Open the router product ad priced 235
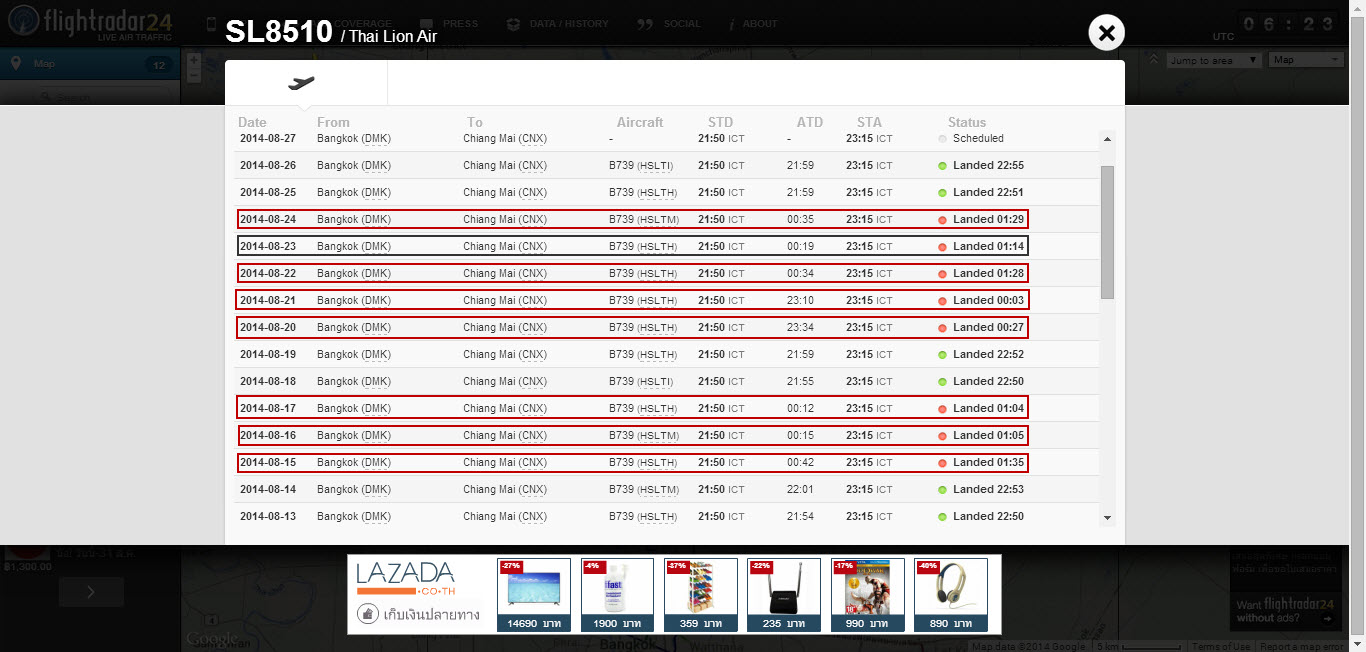The width and height of the screenshot is (1366, 652). click(784, 594)
